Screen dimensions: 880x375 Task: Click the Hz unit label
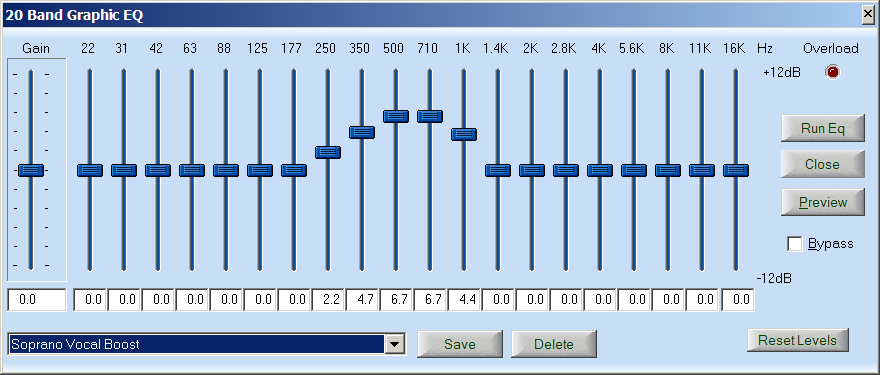tap(764, 49)
